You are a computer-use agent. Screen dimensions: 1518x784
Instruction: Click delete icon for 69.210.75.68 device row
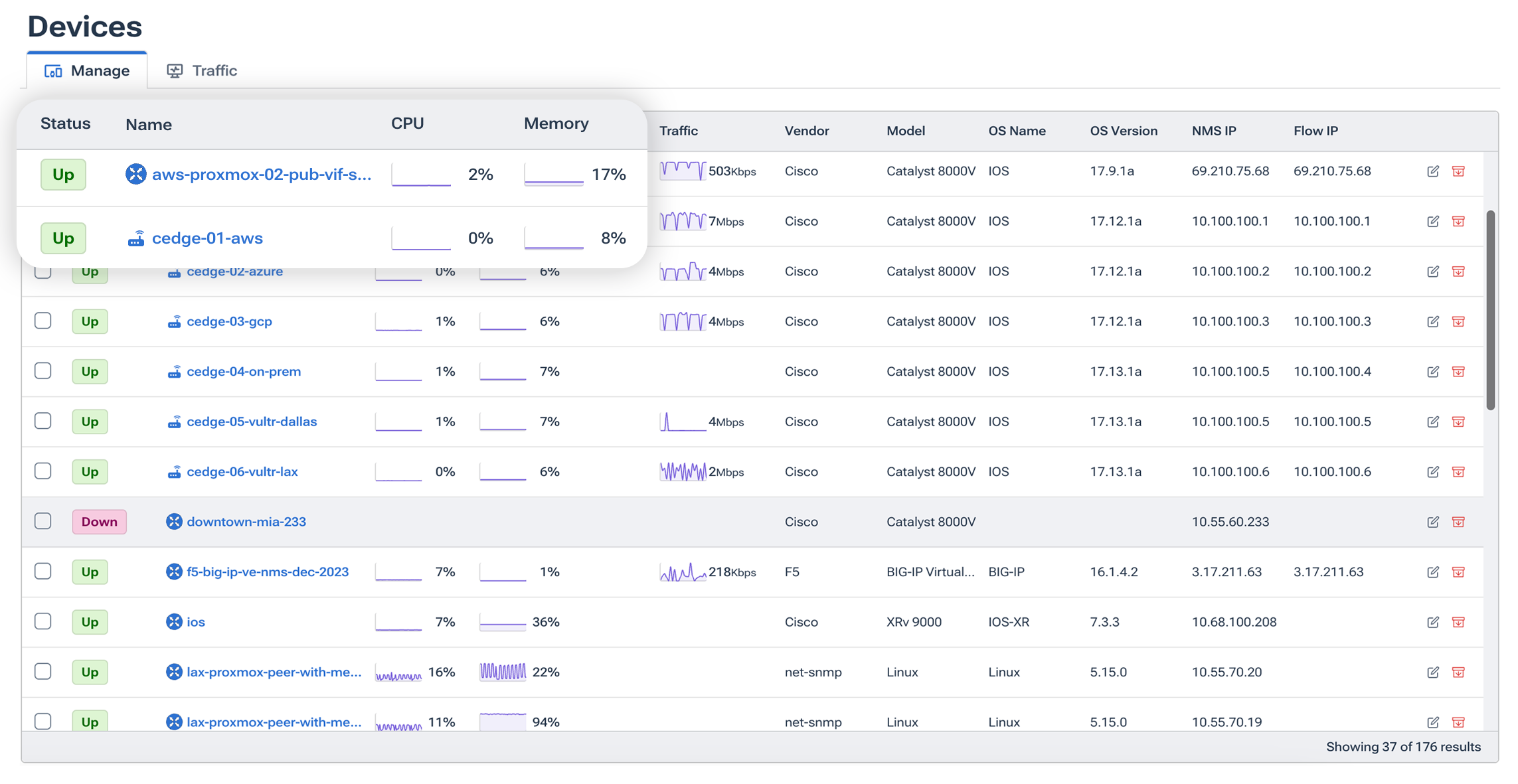click(1458, 171)
